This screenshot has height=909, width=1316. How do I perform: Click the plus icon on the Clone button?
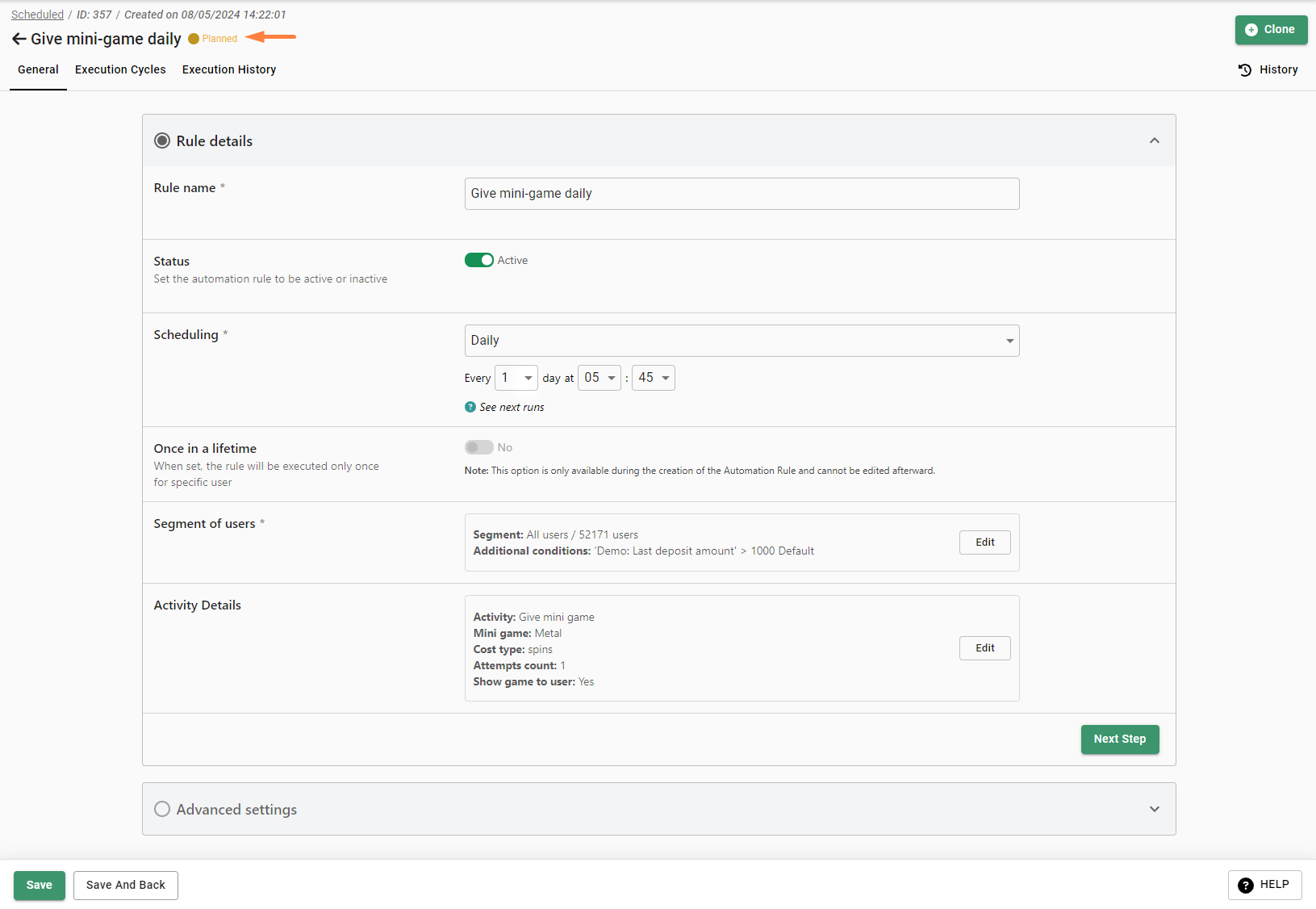[1251, 30]
